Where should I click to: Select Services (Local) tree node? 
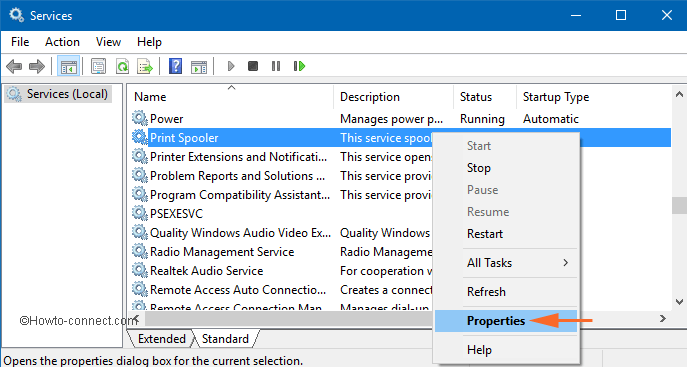pos(58,94)
